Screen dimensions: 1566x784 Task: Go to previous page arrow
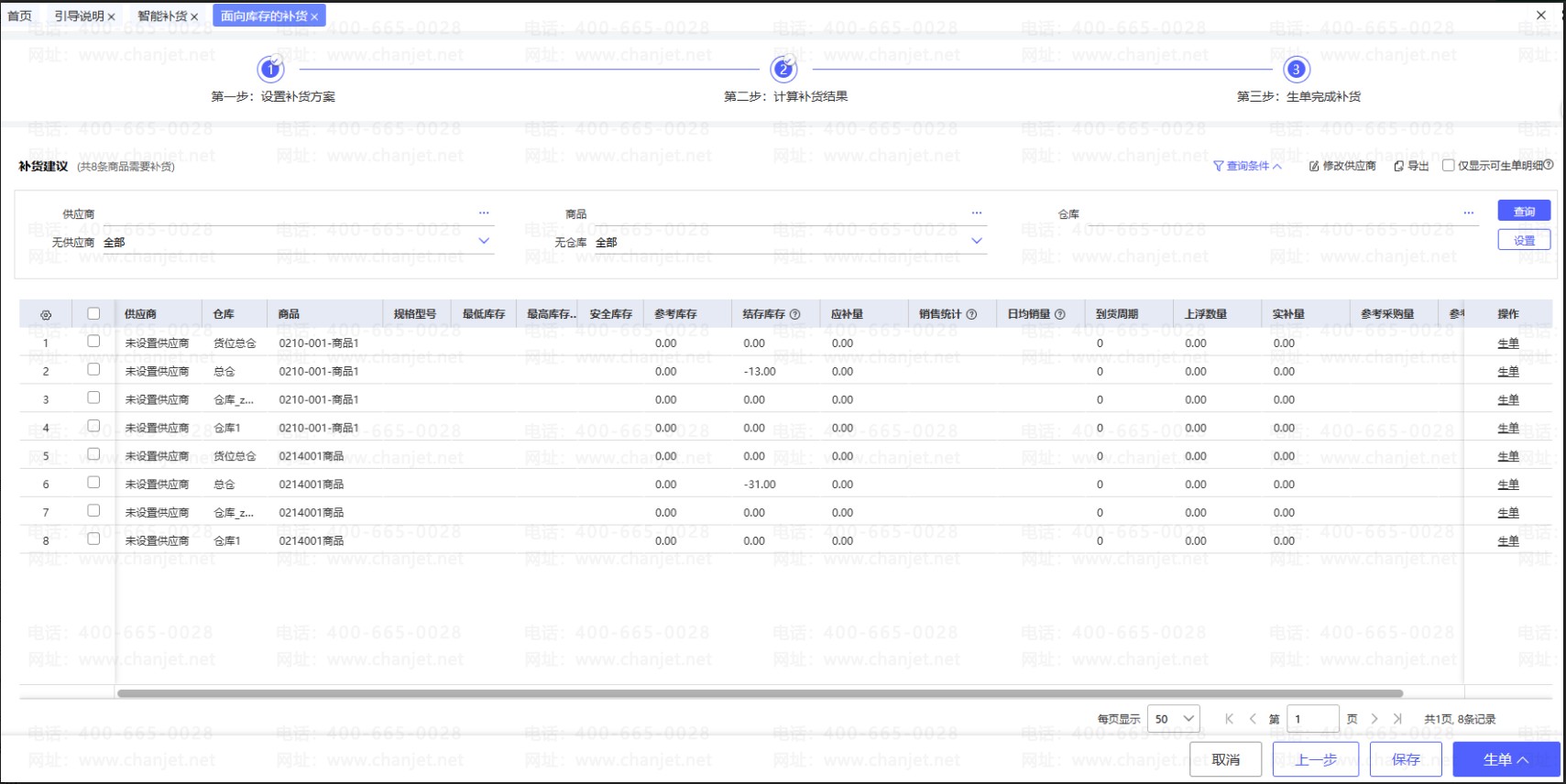[1253, 719]
